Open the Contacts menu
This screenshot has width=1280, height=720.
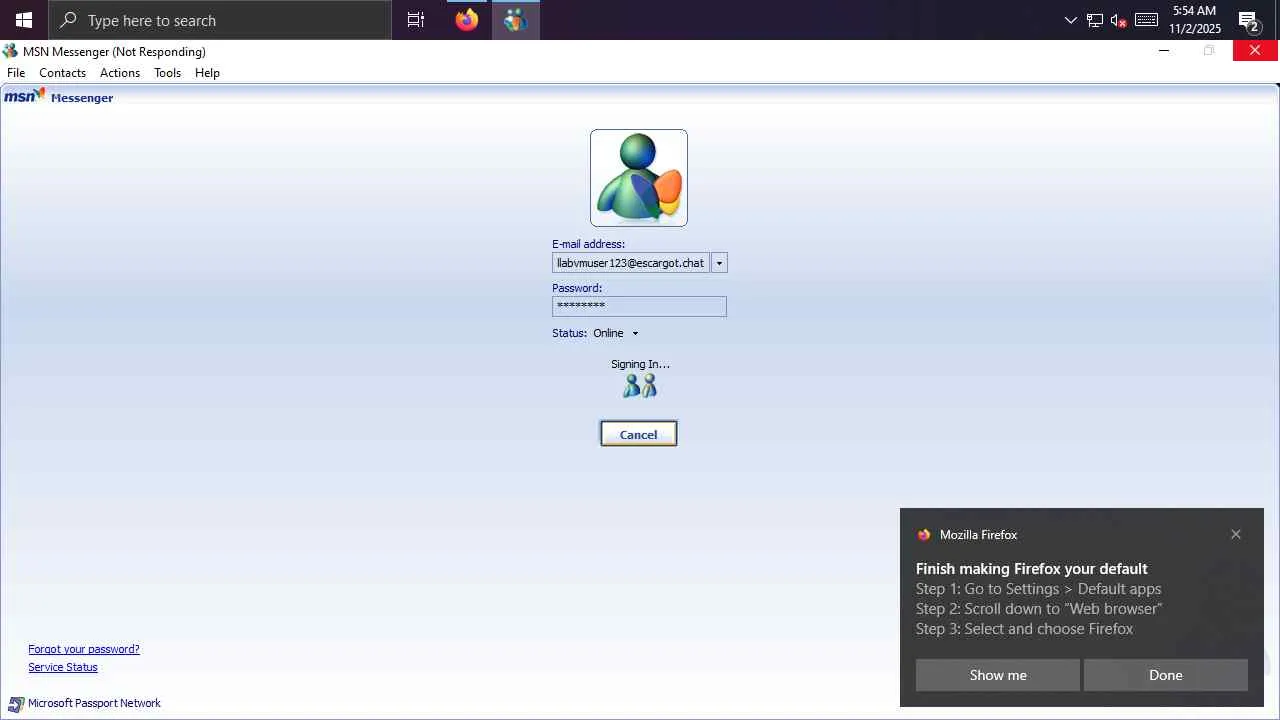click(62, 73)
